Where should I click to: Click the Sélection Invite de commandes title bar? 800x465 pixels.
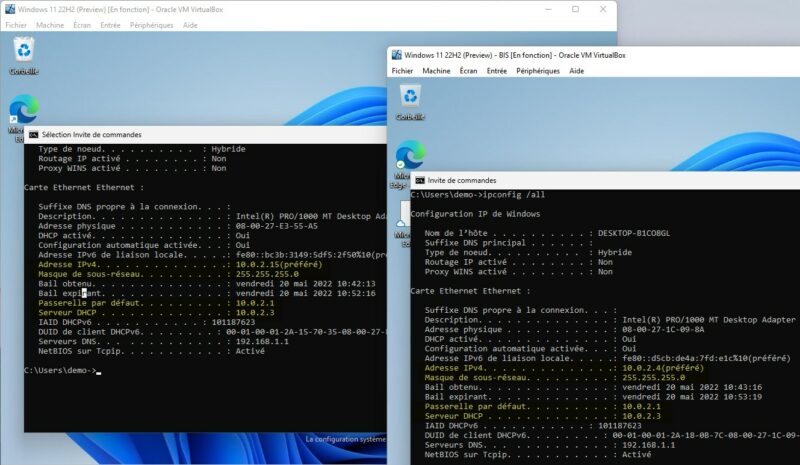click(x=206, y=135)
